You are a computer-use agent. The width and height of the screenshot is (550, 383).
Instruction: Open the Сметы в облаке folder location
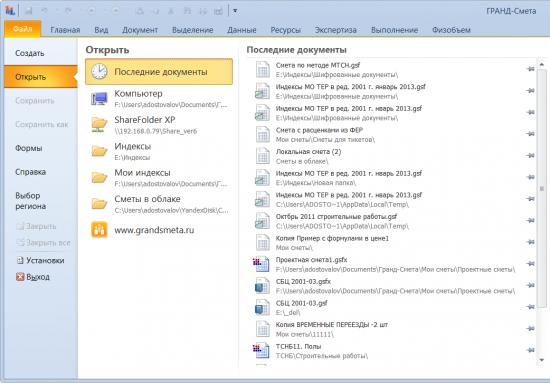pos(159,204)
